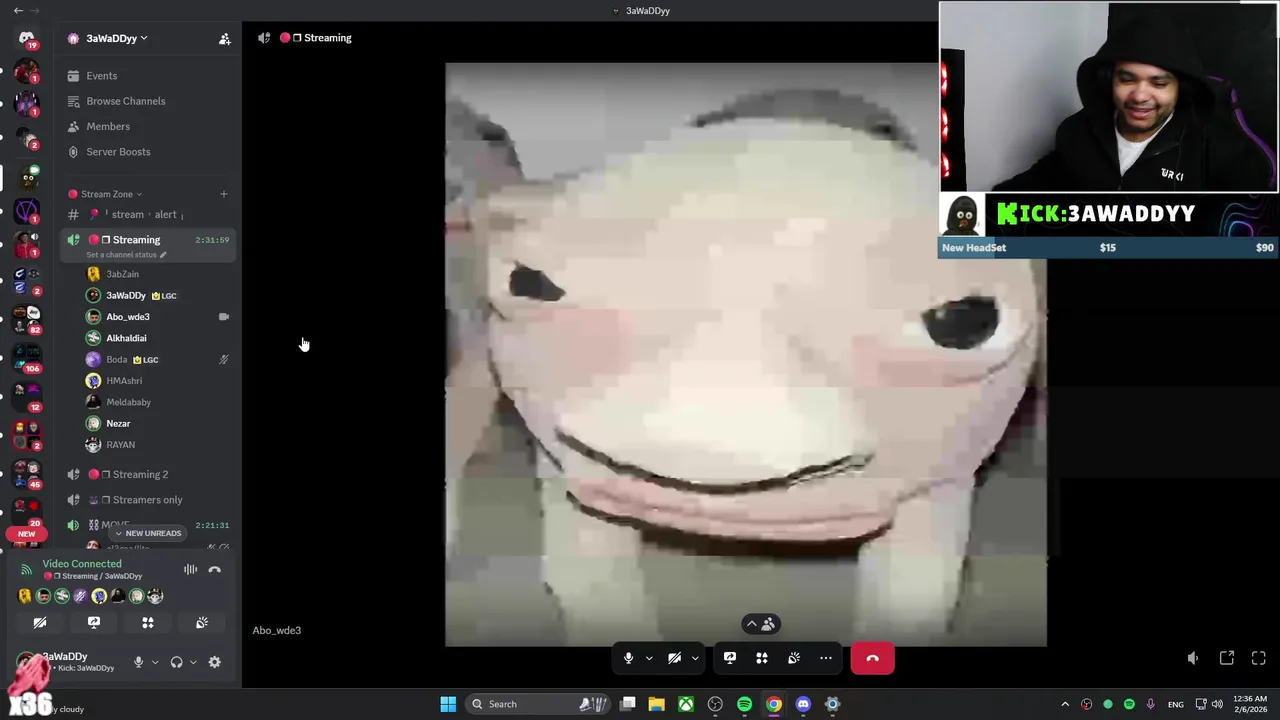Screen dimensions: 1280x720
Task: Toggle microphone in bottom call controls
Action: (628, 658)
